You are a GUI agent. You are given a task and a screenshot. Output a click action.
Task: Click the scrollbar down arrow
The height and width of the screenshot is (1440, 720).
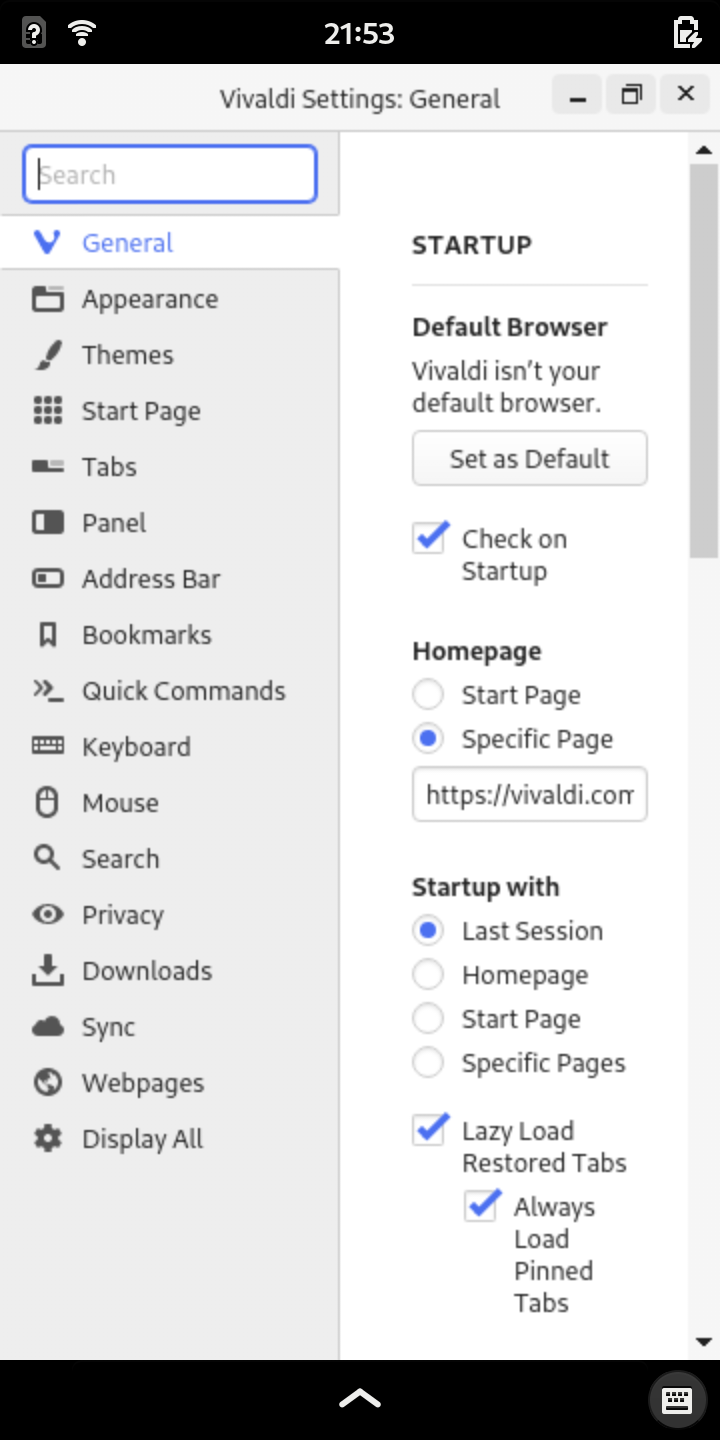(703, 1342)
